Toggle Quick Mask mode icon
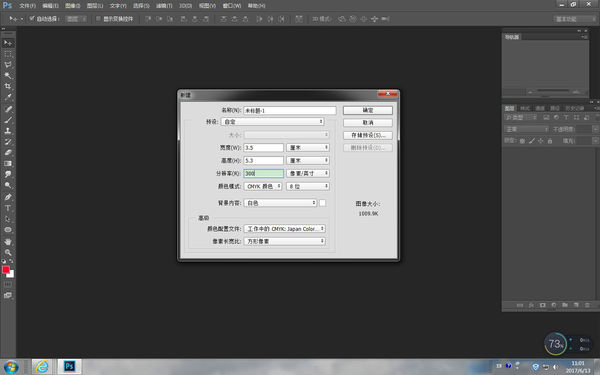 (x=8, y=284)
